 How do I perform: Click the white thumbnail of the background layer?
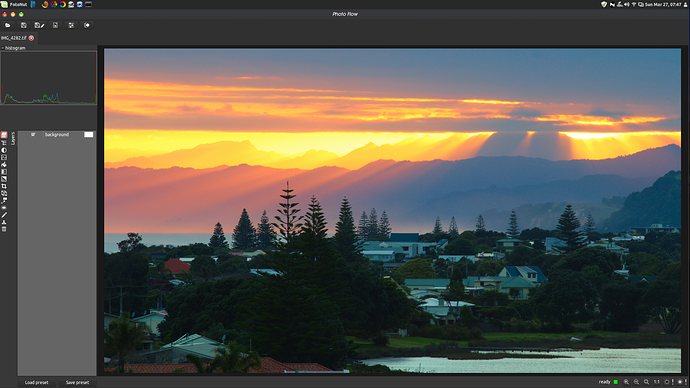click(88, 135)
